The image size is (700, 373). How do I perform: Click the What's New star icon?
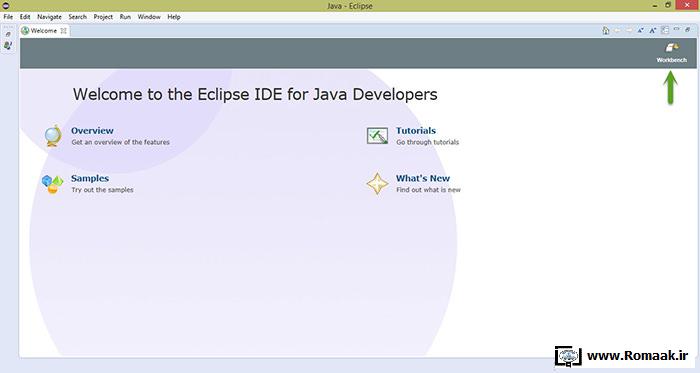coord(377,183)
